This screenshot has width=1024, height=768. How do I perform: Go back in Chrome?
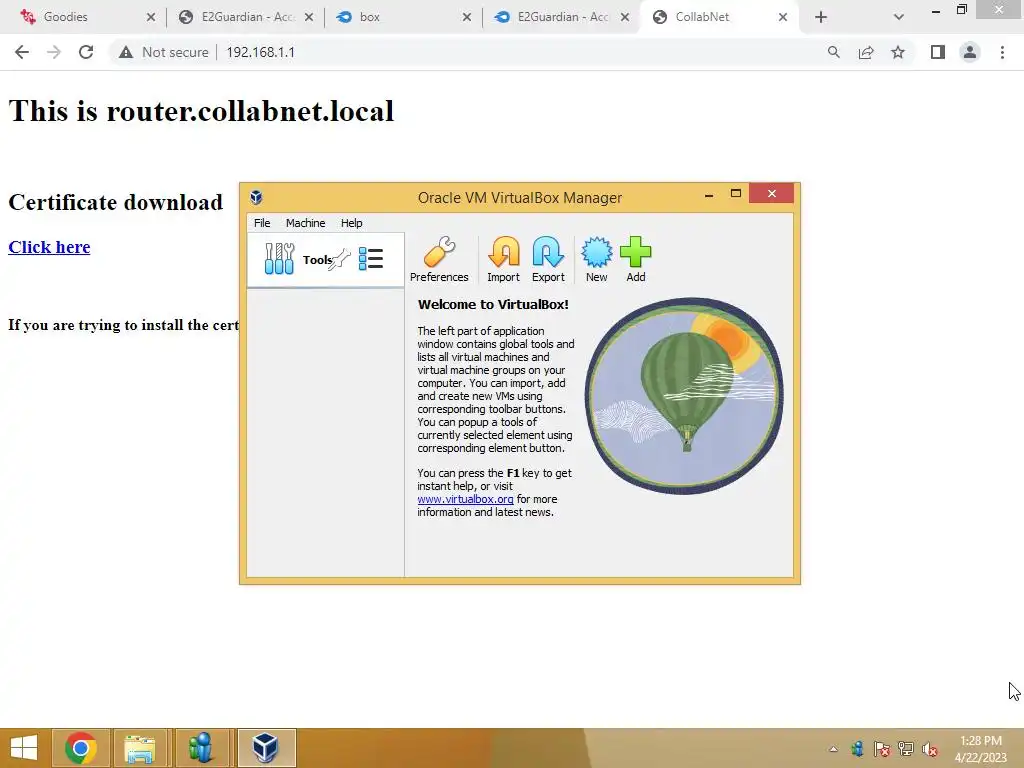[x=22, y=52]
